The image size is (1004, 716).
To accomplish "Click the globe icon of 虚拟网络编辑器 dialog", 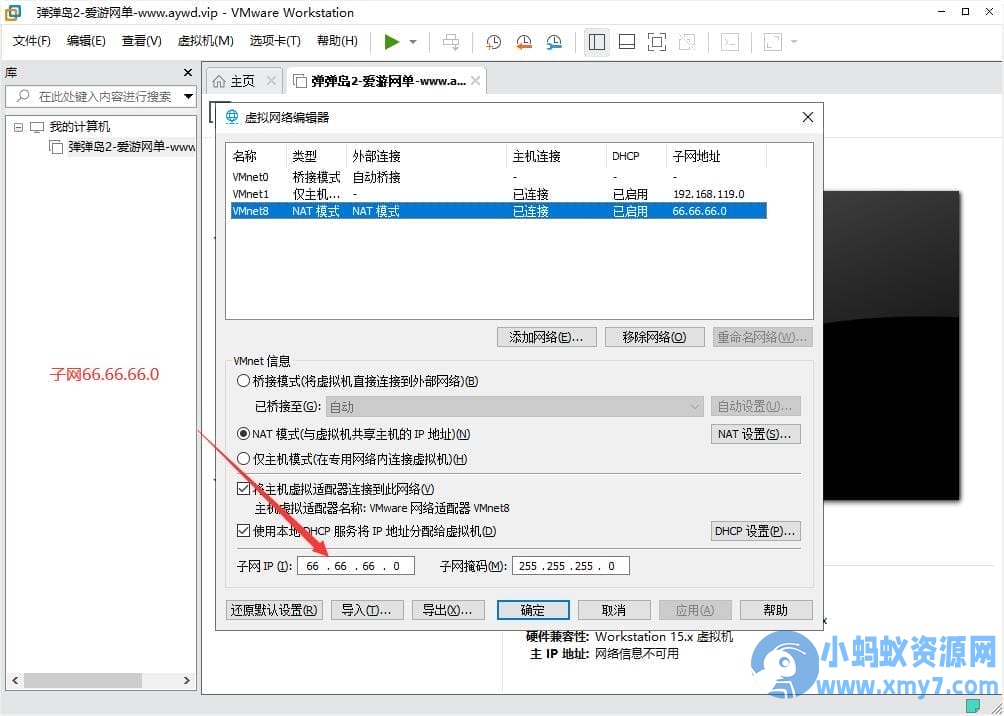I will pos(232,117).
